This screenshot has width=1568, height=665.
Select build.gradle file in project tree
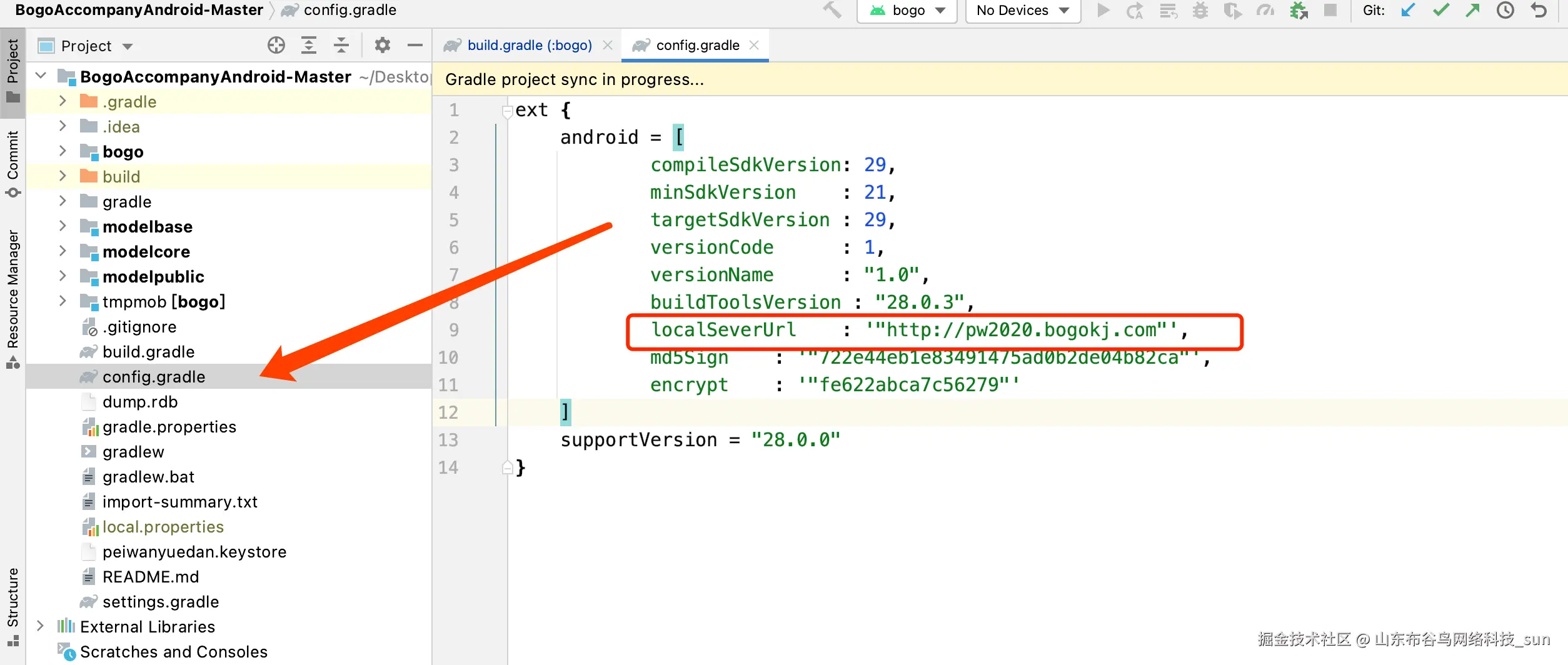(228, 352)
